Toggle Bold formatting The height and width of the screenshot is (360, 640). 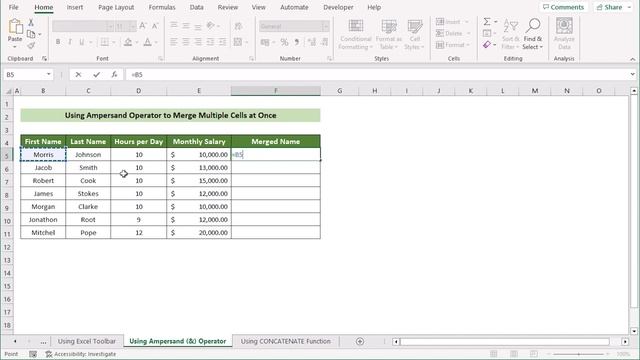point(58,42)
